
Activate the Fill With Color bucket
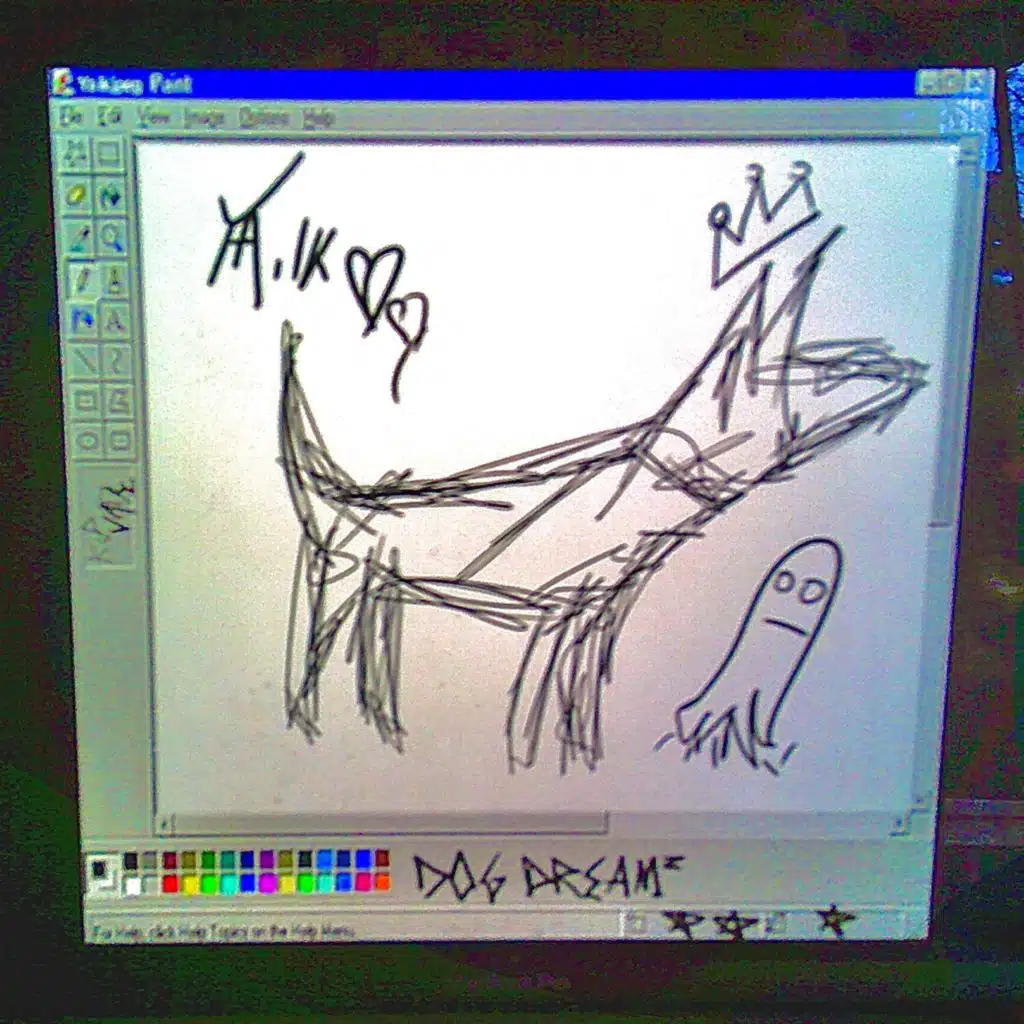click(x=110, y=195)
